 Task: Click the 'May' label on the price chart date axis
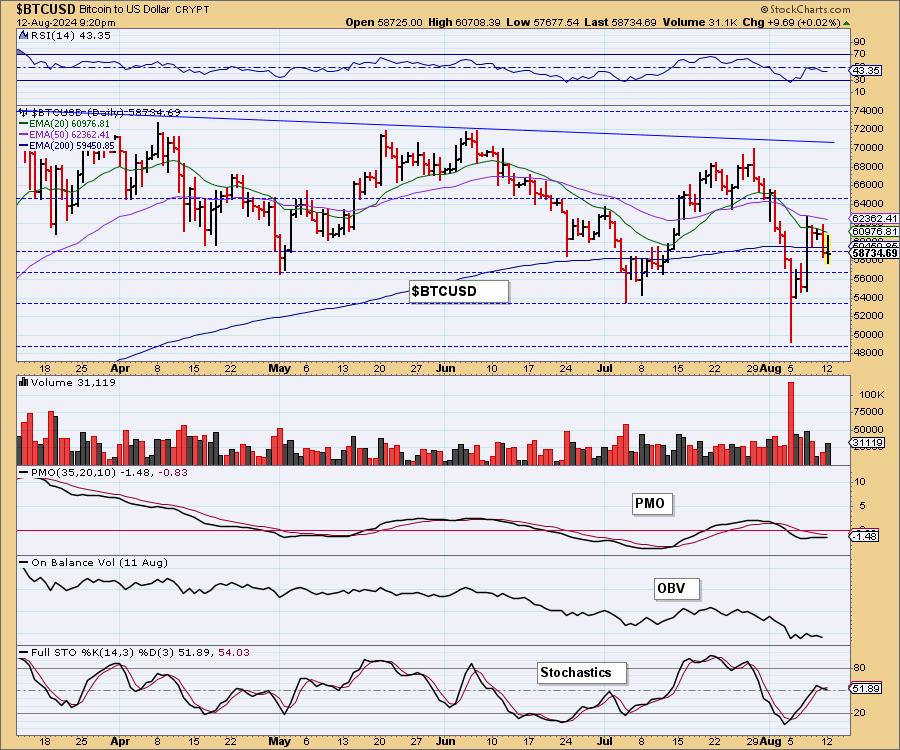[x=280, y=368]
